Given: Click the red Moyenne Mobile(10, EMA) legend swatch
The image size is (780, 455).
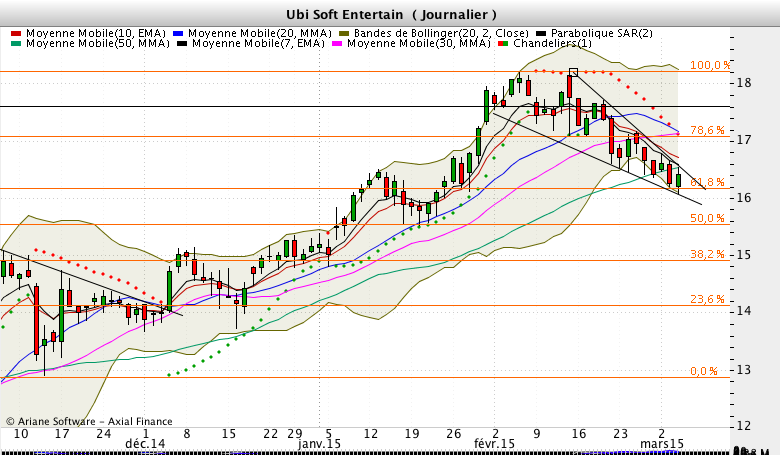Looking at the screenshot, I should tap(16, 34).
